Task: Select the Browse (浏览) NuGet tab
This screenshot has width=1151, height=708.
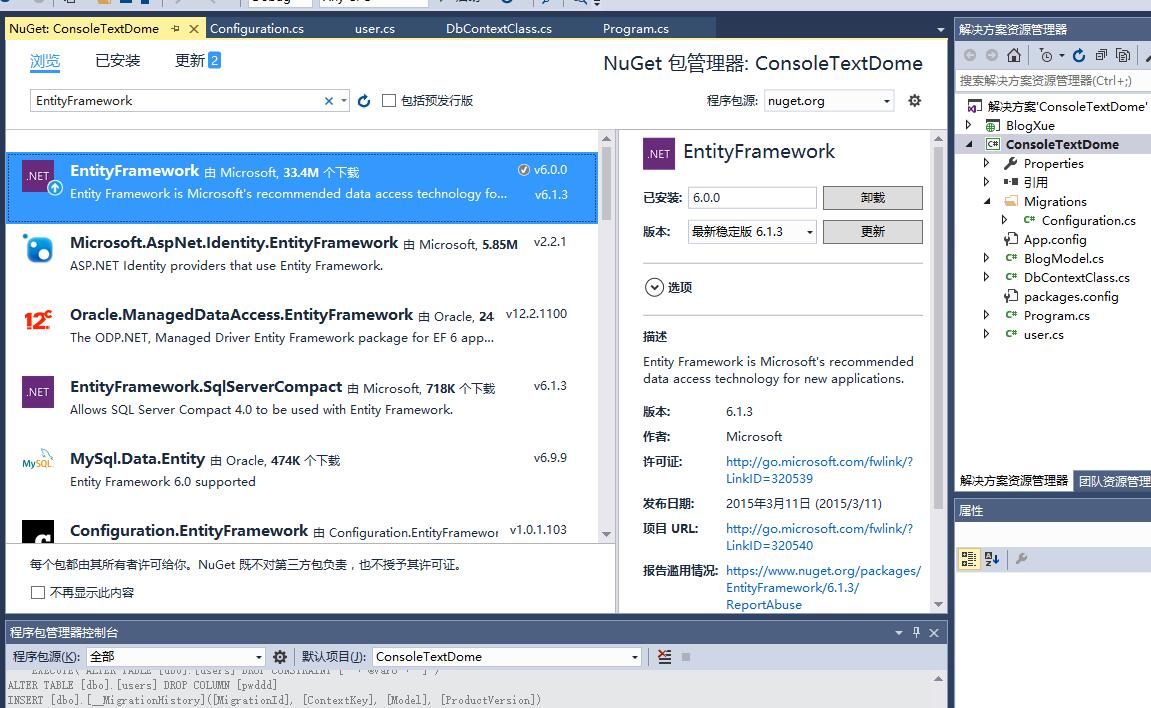Action: [x=45, y=61]
